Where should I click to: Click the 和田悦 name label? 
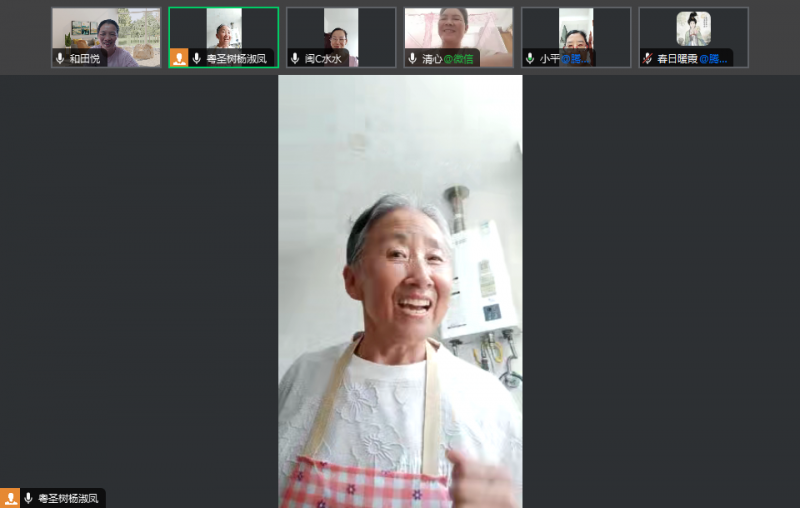(x=85, y=59)
